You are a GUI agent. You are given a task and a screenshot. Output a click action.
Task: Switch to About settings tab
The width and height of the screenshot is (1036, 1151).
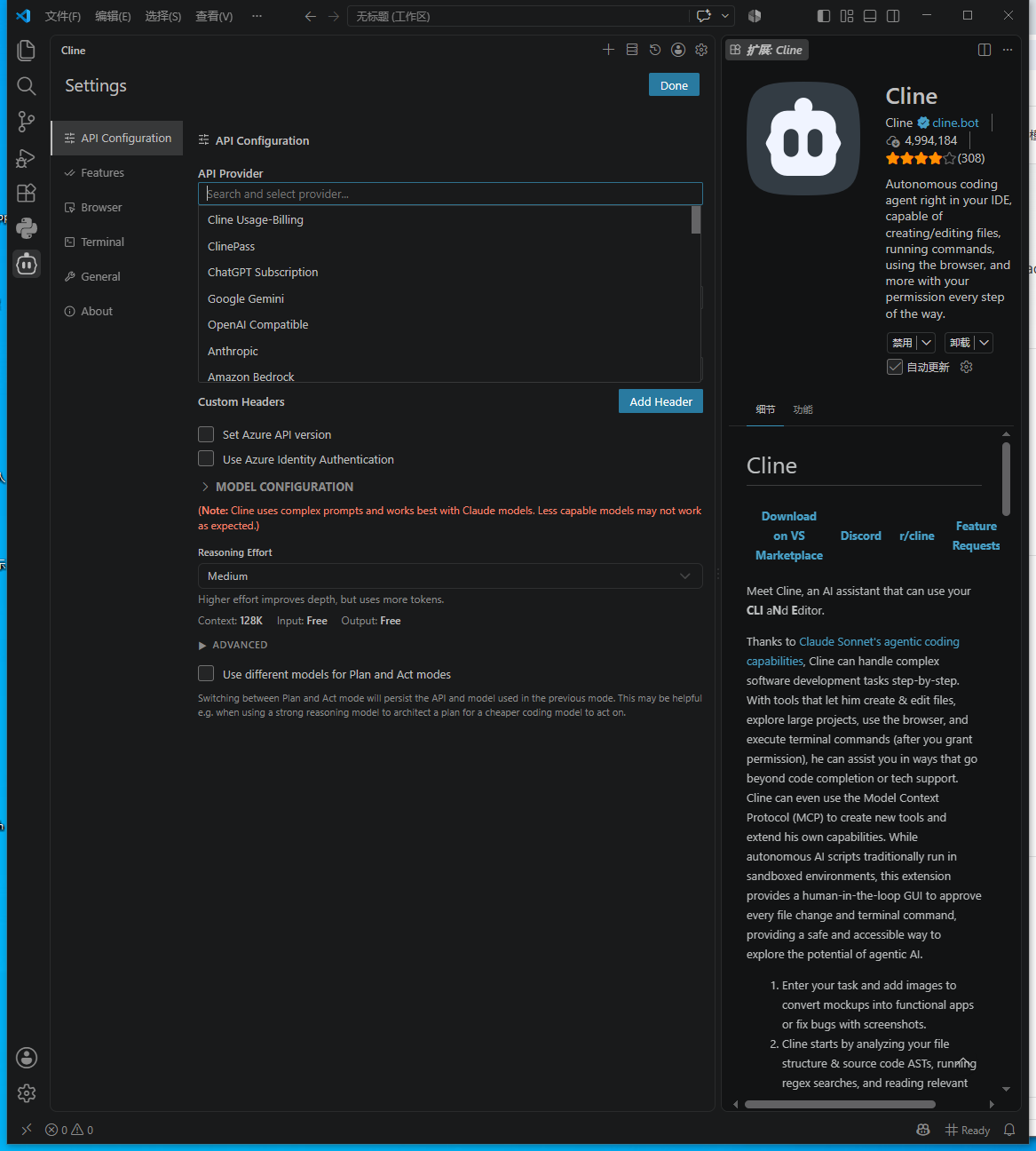coord(116,311)
